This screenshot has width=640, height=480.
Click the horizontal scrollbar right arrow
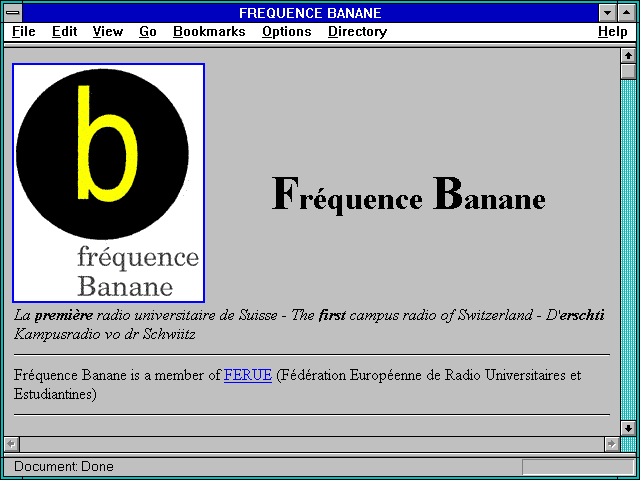[612, 444]
